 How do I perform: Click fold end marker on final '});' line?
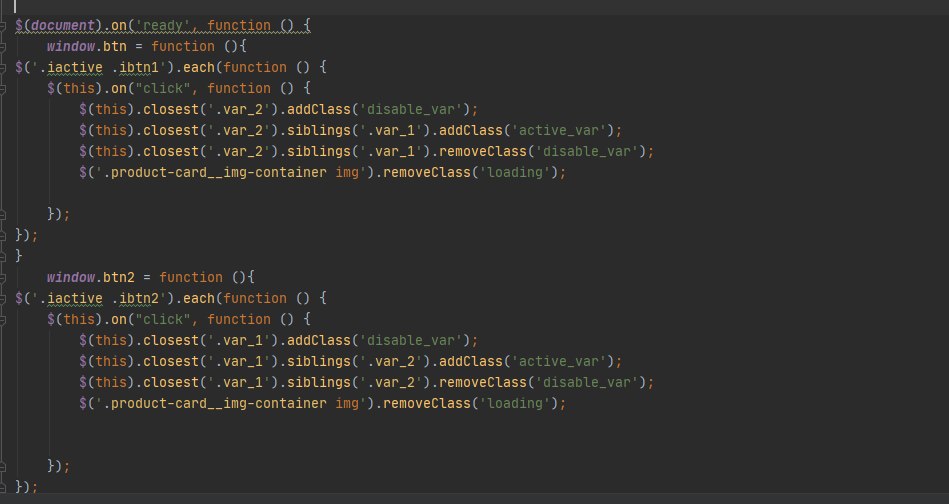click(2, 488)
